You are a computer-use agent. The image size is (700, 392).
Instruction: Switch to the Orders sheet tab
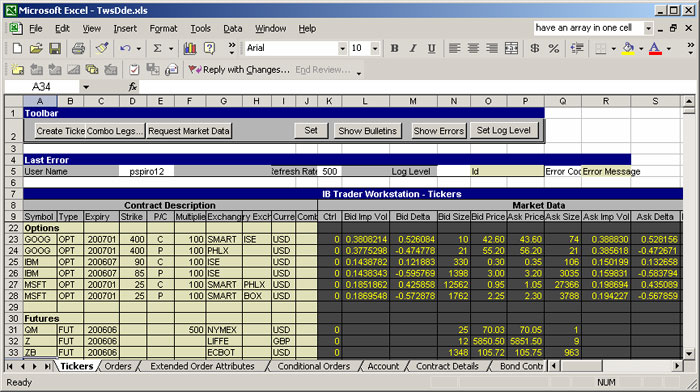(118, 366)
